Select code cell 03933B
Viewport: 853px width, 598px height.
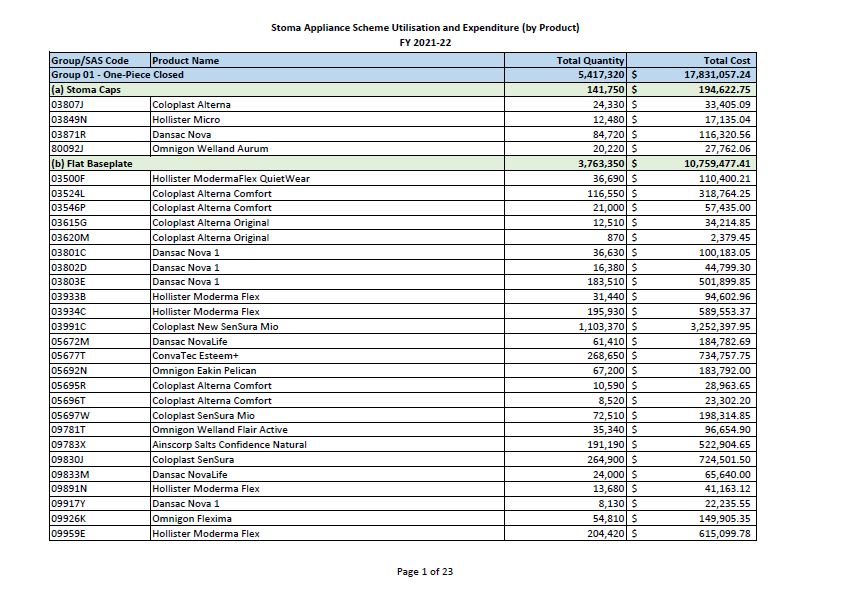[100, 297]
